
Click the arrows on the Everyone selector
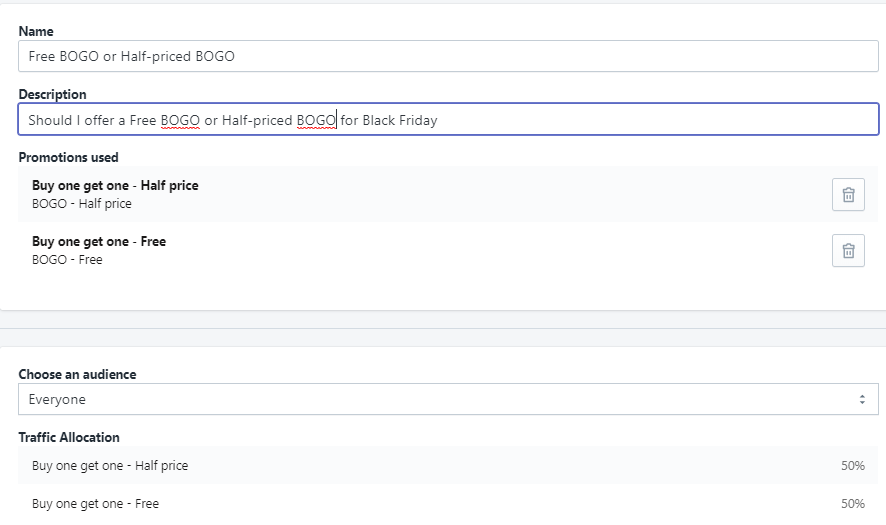point(861,399)
